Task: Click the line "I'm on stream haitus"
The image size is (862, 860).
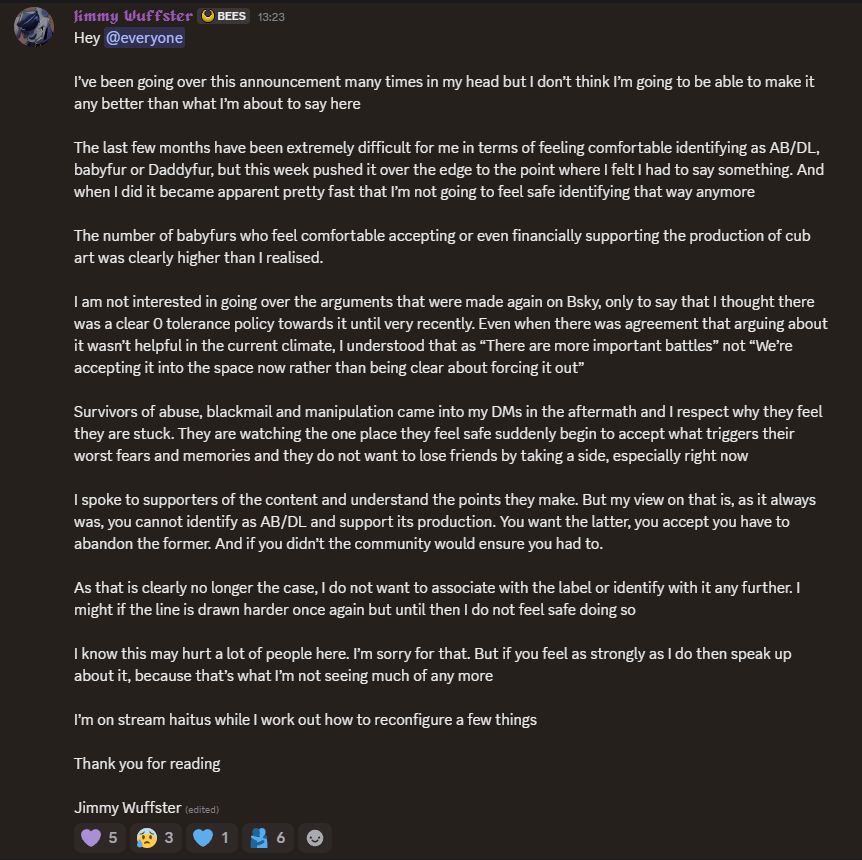Action: (x=305, y=720)
